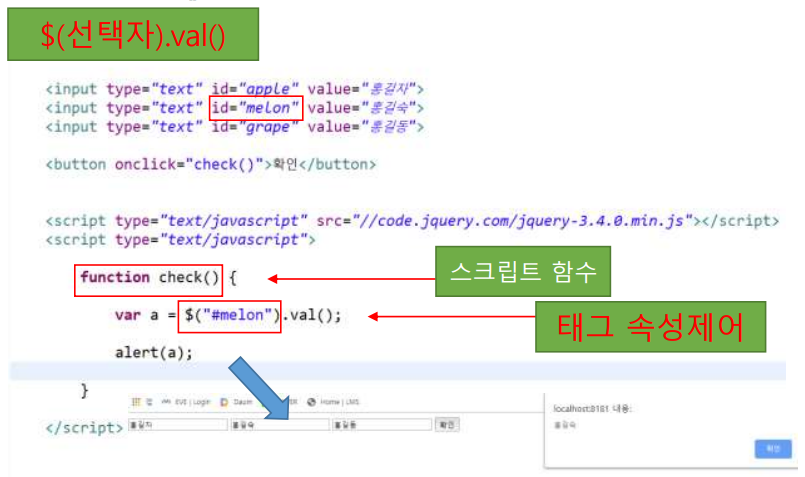Viewport: 805px width, 477px height.
Task: Click the apps grid bookmark icon
Action: coord(136,402)
